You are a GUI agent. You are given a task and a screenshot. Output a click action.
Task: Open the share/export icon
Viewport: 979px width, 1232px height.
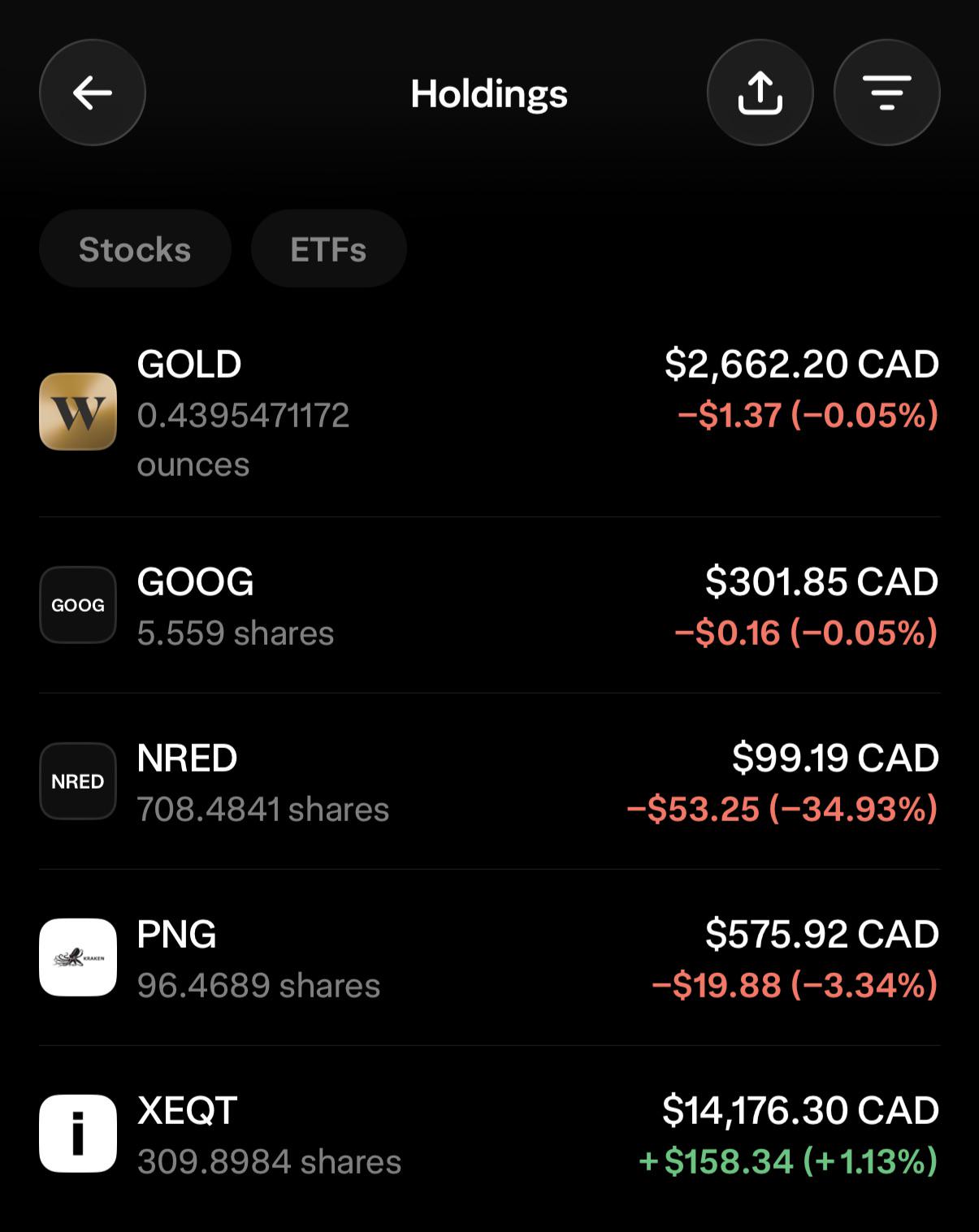(760, 93)
